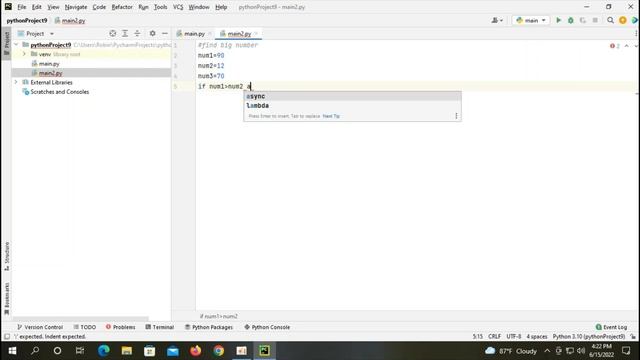Screen dimensions: 640x360
Task: Select main.py in project tree
Action: click(49, 64)
